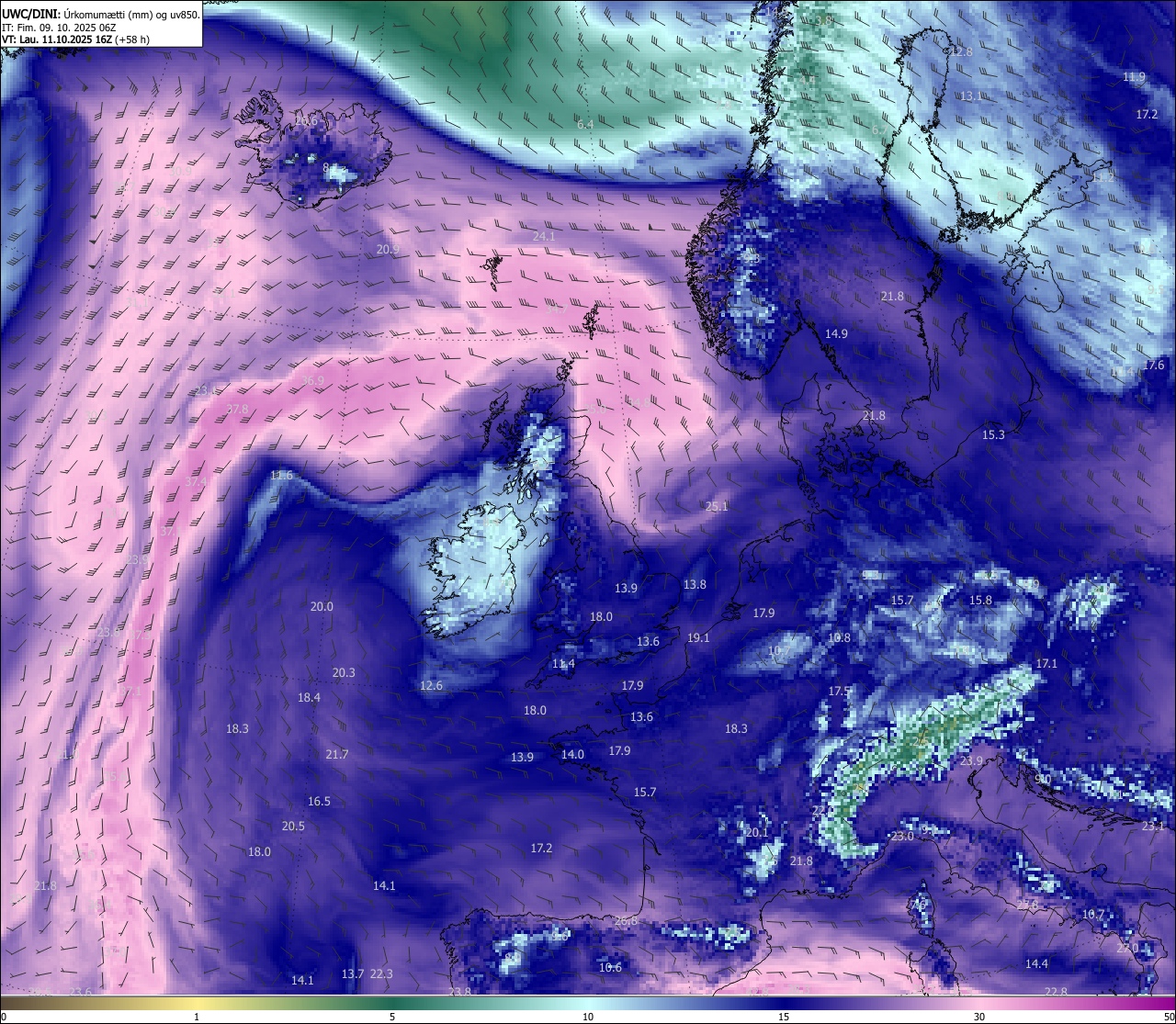Click the 20.9 value south of Iceland
The width and height of the screenshot is (1176, 1024).
point(388,249)
